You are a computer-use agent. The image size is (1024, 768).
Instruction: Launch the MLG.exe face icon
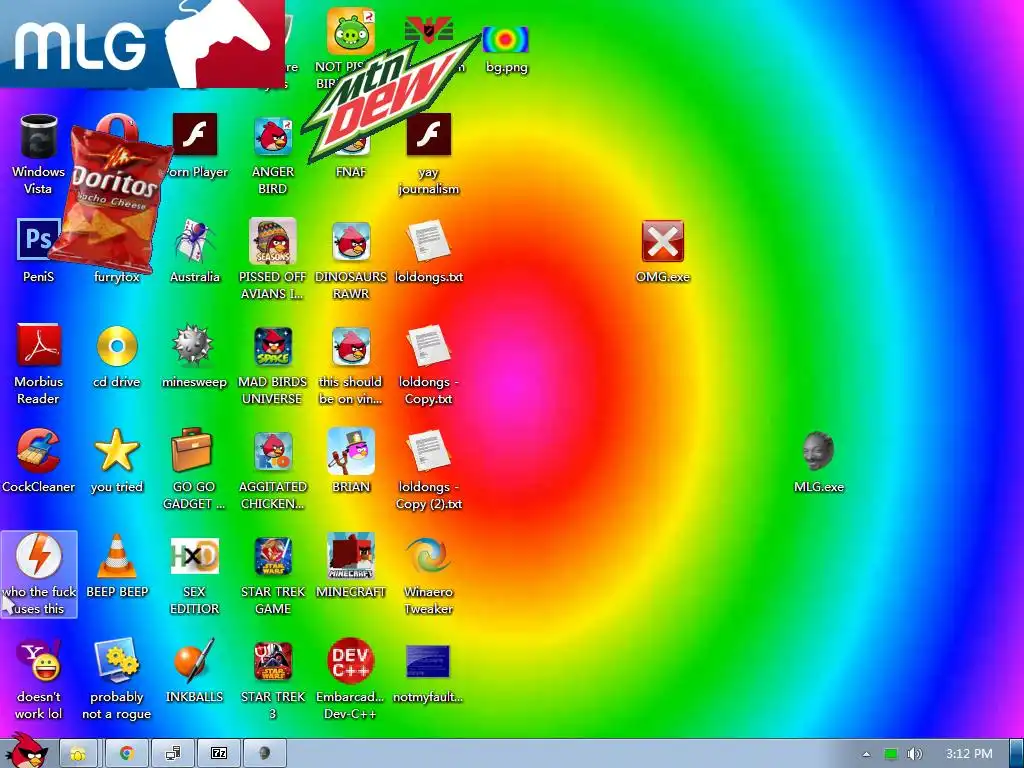pyautogui.click(x=818, y=451)
